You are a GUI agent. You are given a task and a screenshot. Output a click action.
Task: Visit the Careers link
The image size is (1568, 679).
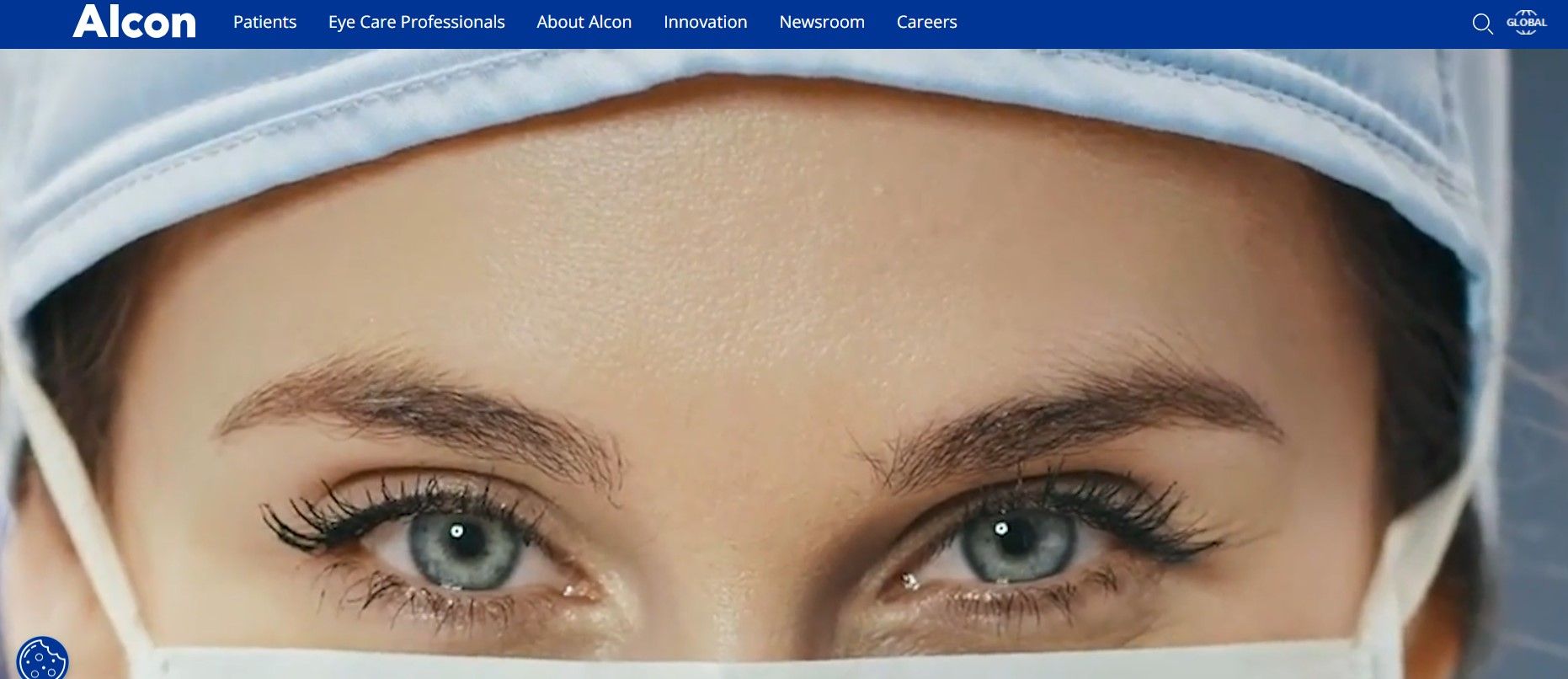tap(927, 22)
